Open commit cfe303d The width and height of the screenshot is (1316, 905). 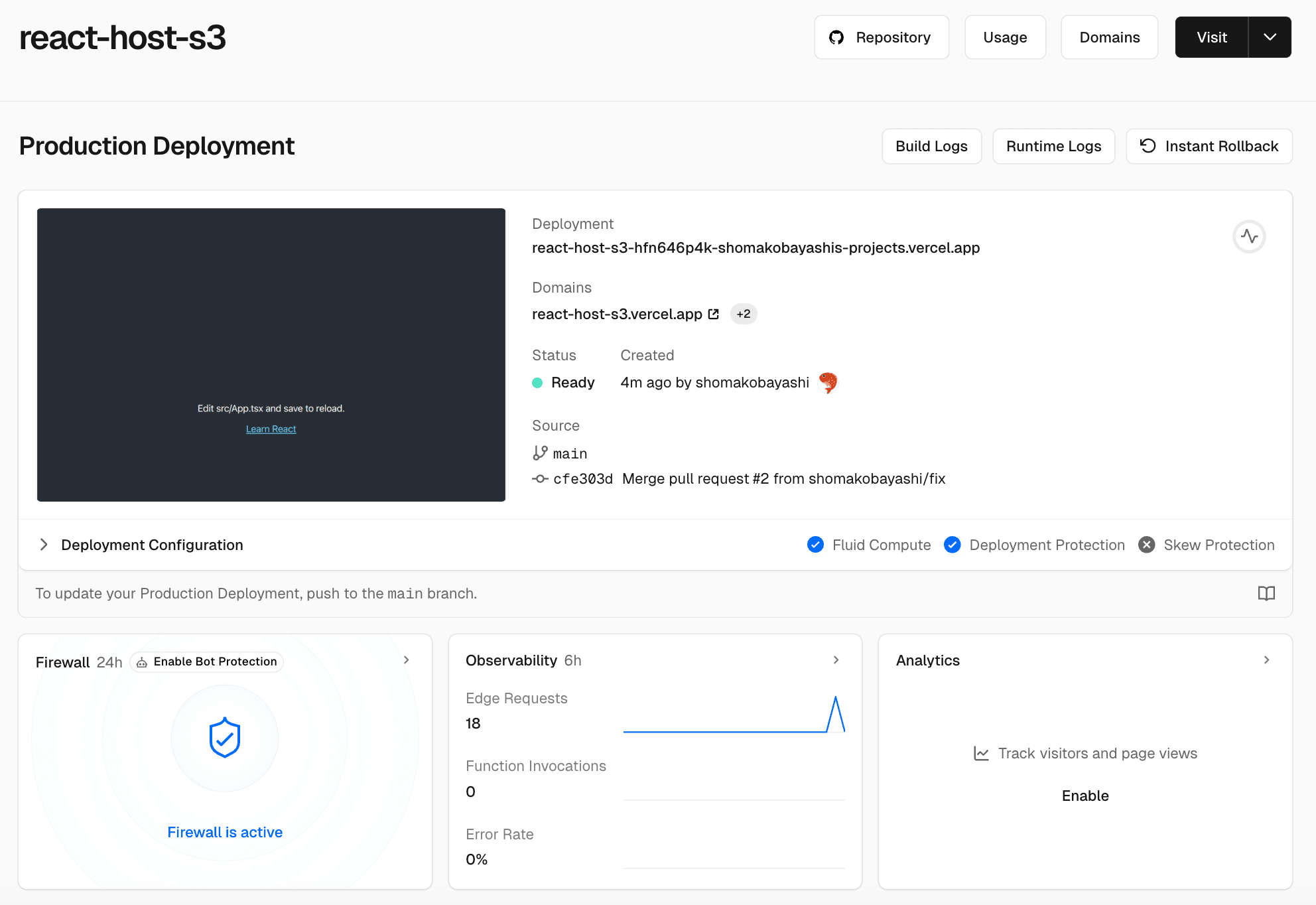[x=583, y=478]
